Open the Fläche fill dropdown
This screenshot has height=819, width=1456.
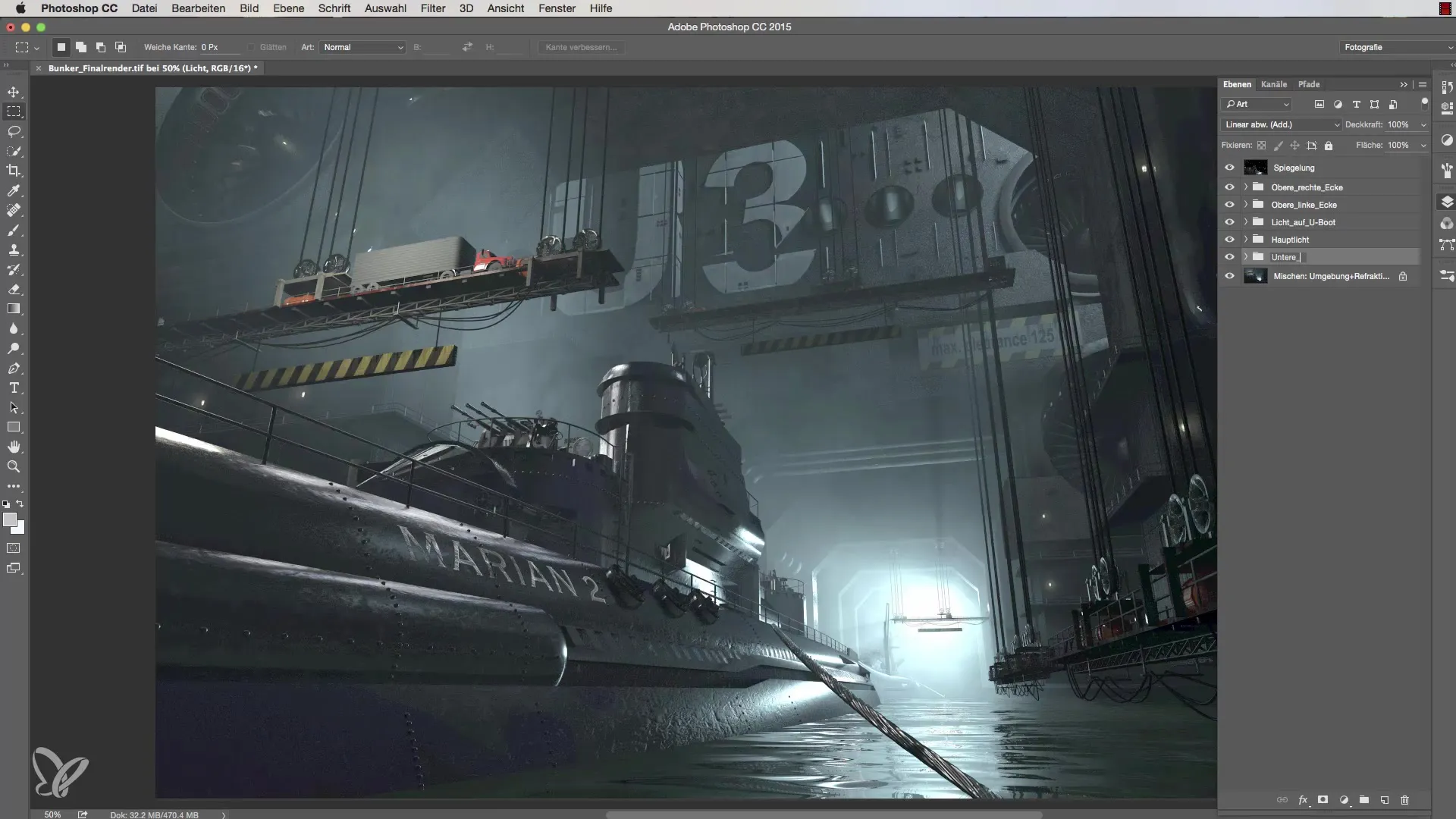(x=1423, y=145)
